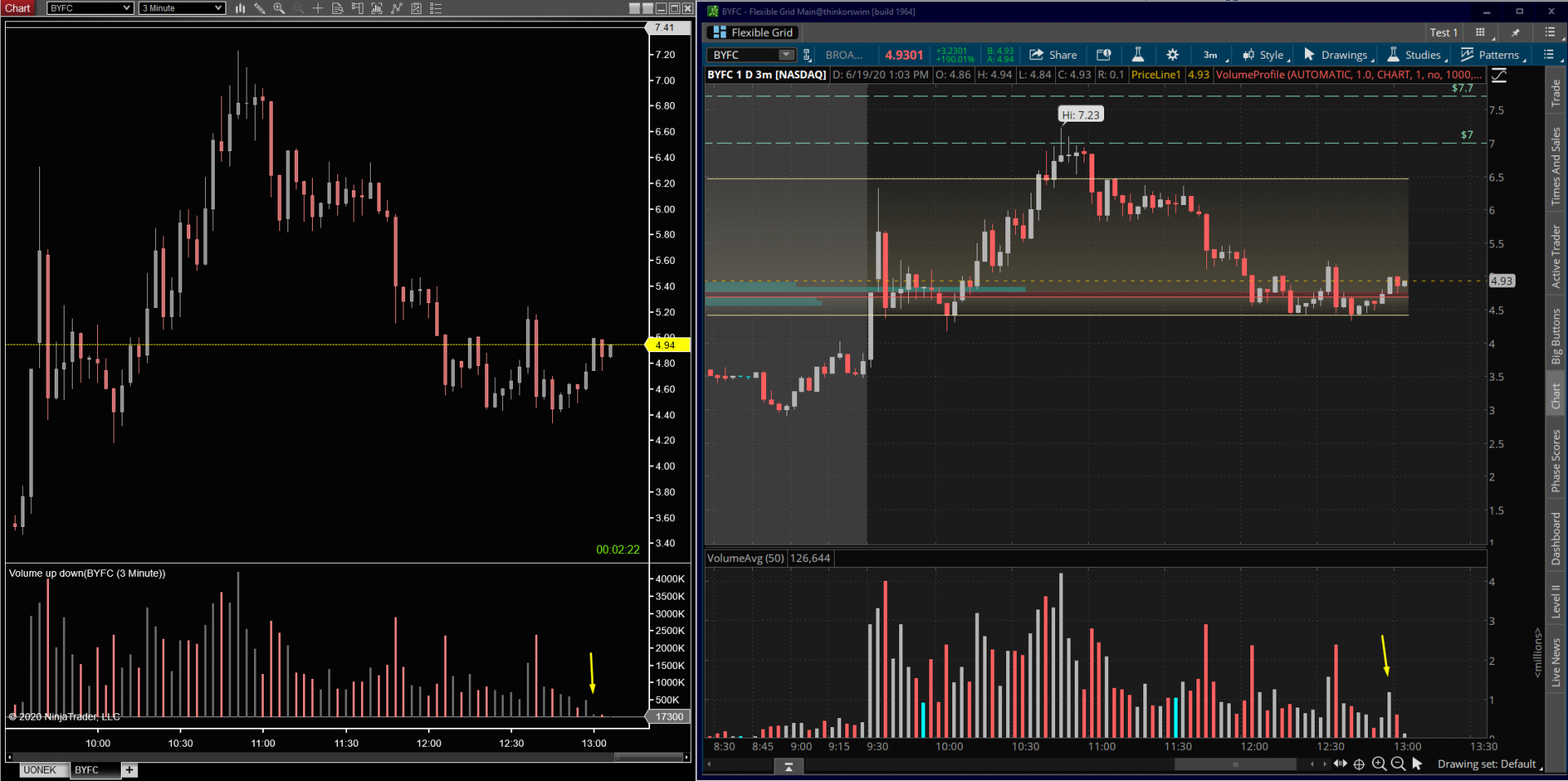Click the scroll-to-top arrow button below chart
The image size is (1568, 781).
coord(788,766)
